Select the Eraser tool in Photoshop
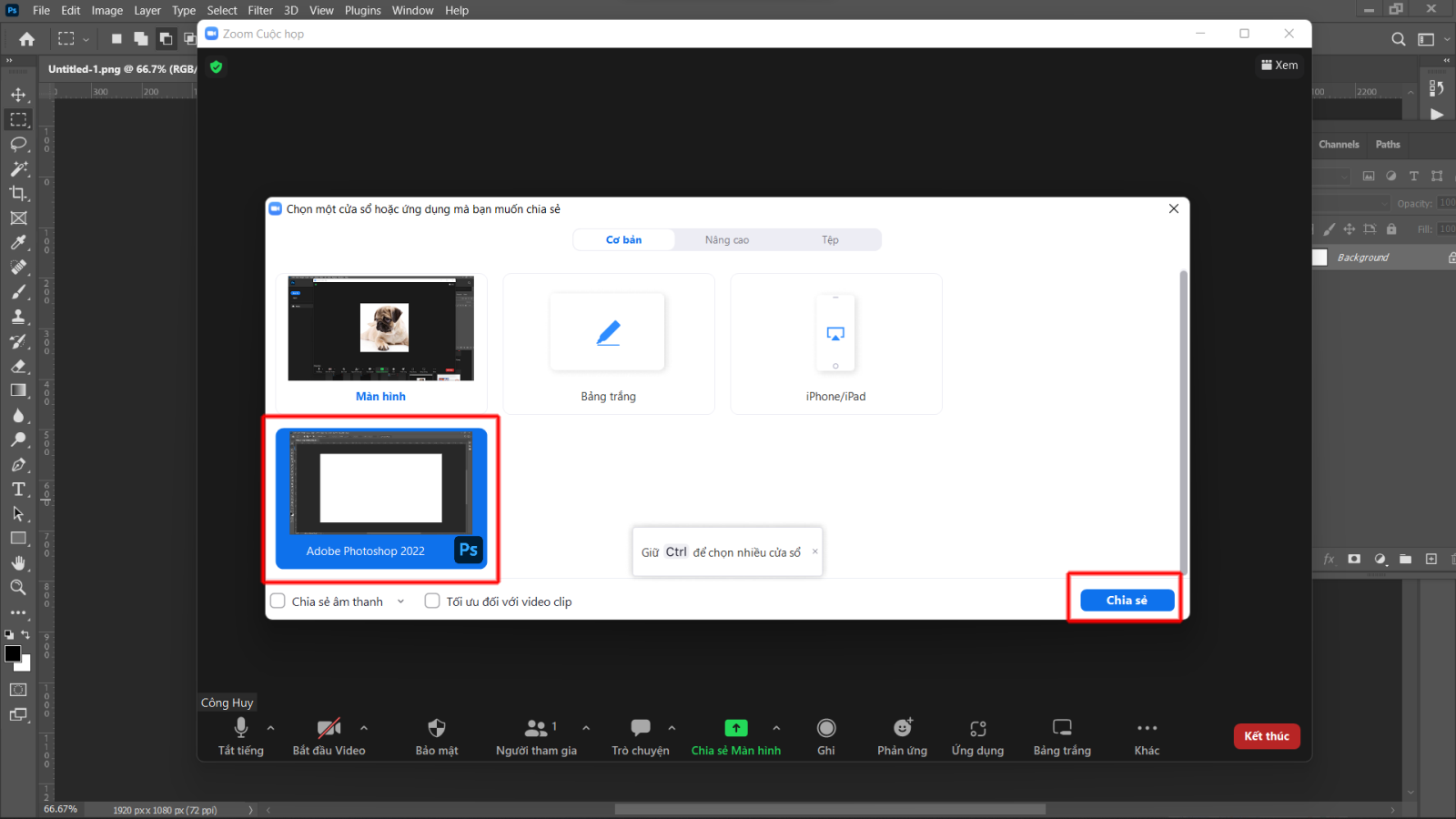1456x819 pixels. [x=17, y=367]
